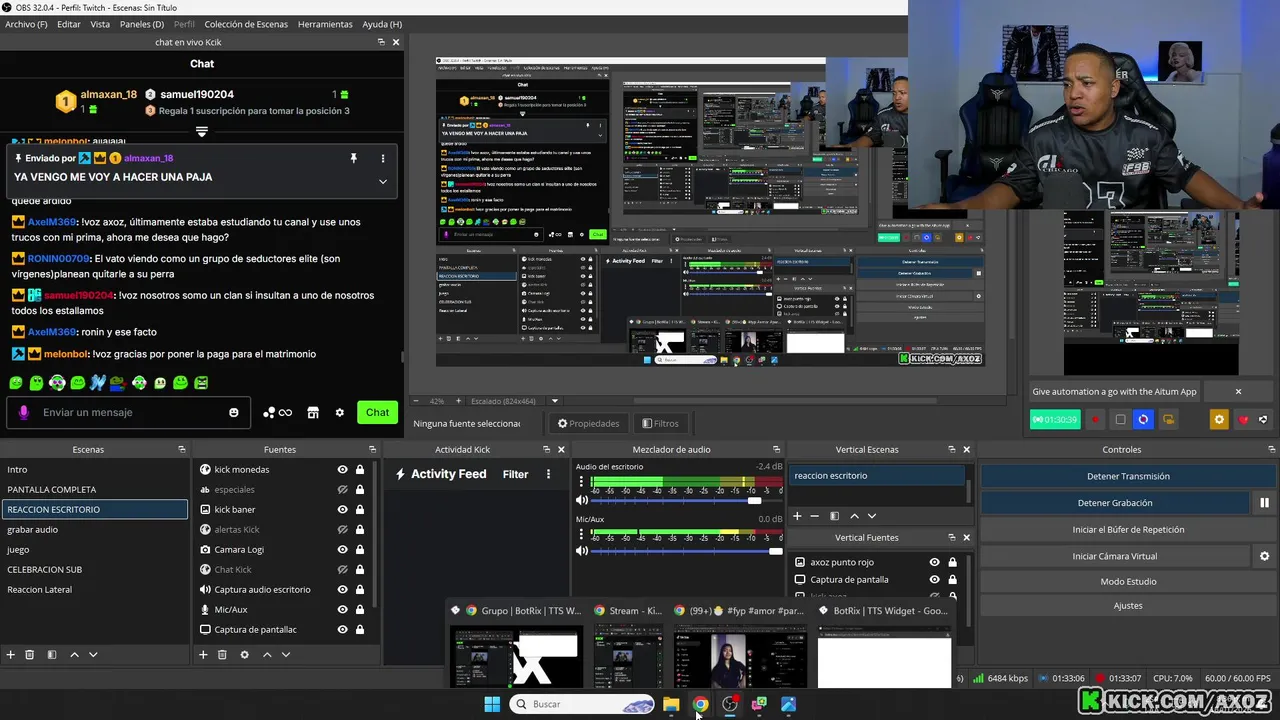Expand the leaderboard arrow below almaxan_18

coord(202,131)
